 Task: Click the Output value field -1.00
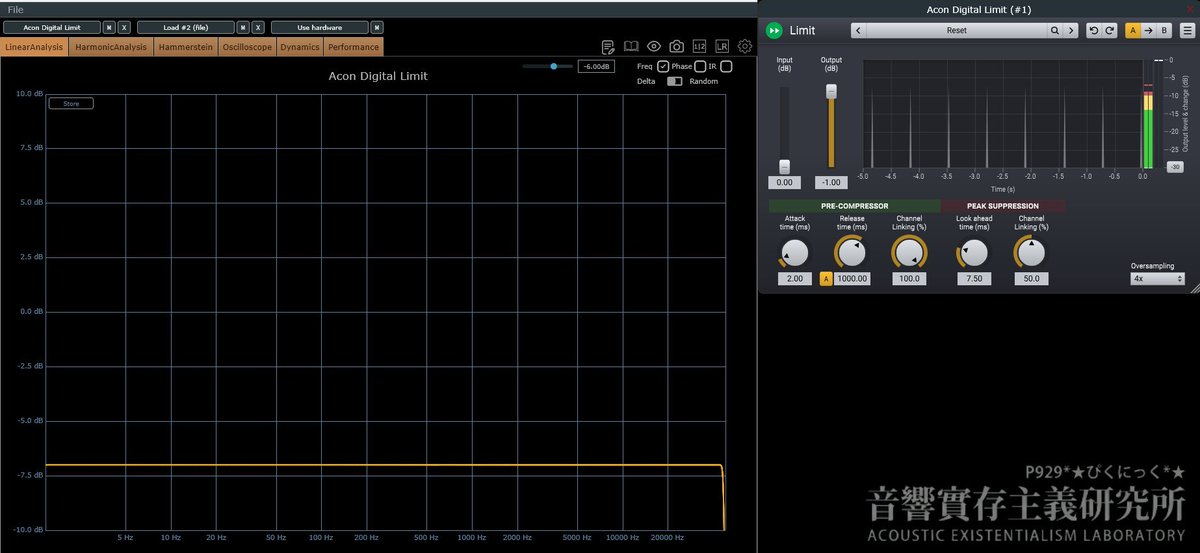(x=830, y=183)
